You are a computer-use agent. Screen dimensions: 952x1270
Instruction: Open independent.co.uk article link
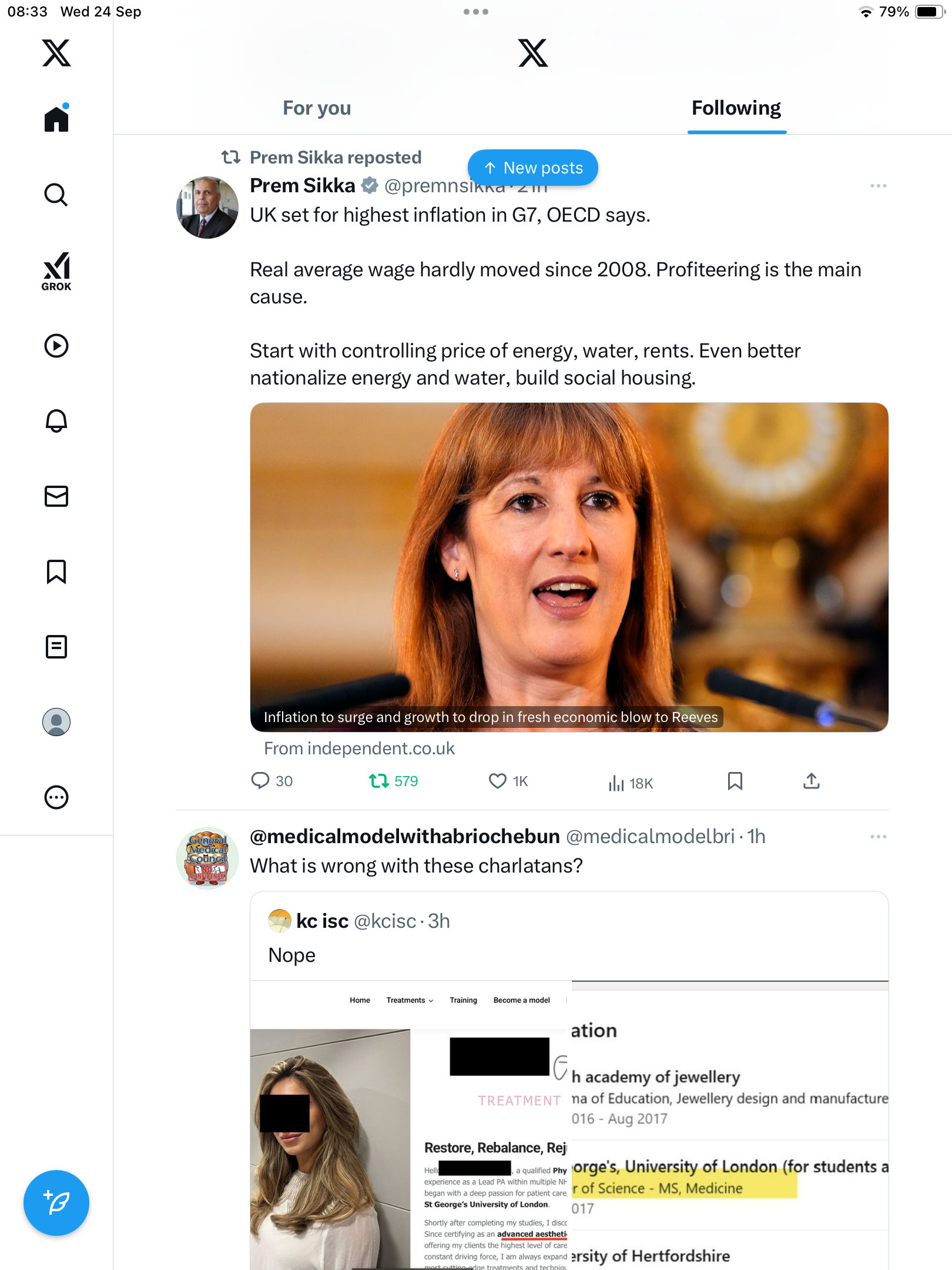[x=568, y=568]
